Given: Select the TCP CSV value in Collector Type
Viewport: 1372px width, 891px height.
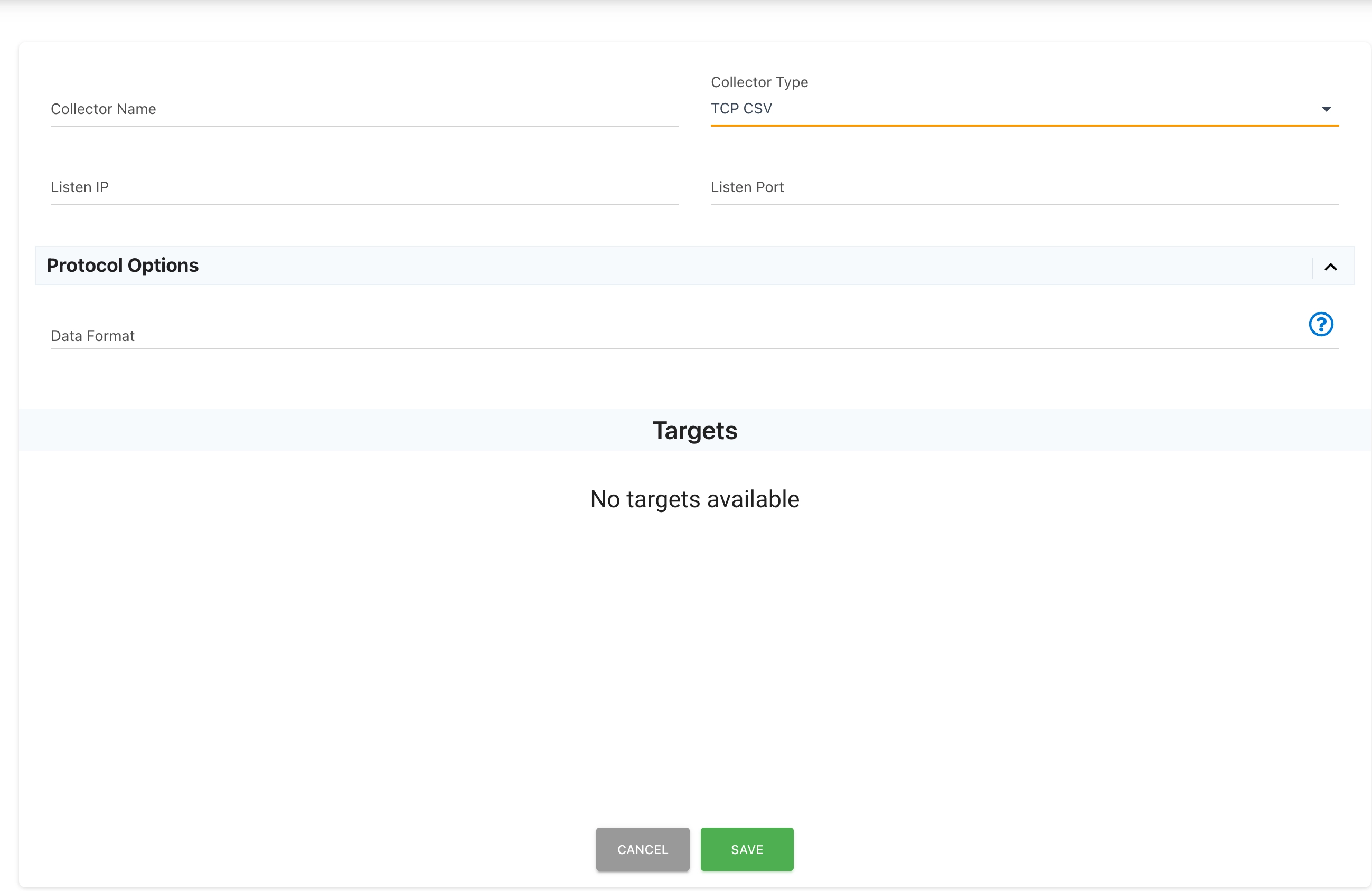Looking at the screenshot, I should pos(741,109).
